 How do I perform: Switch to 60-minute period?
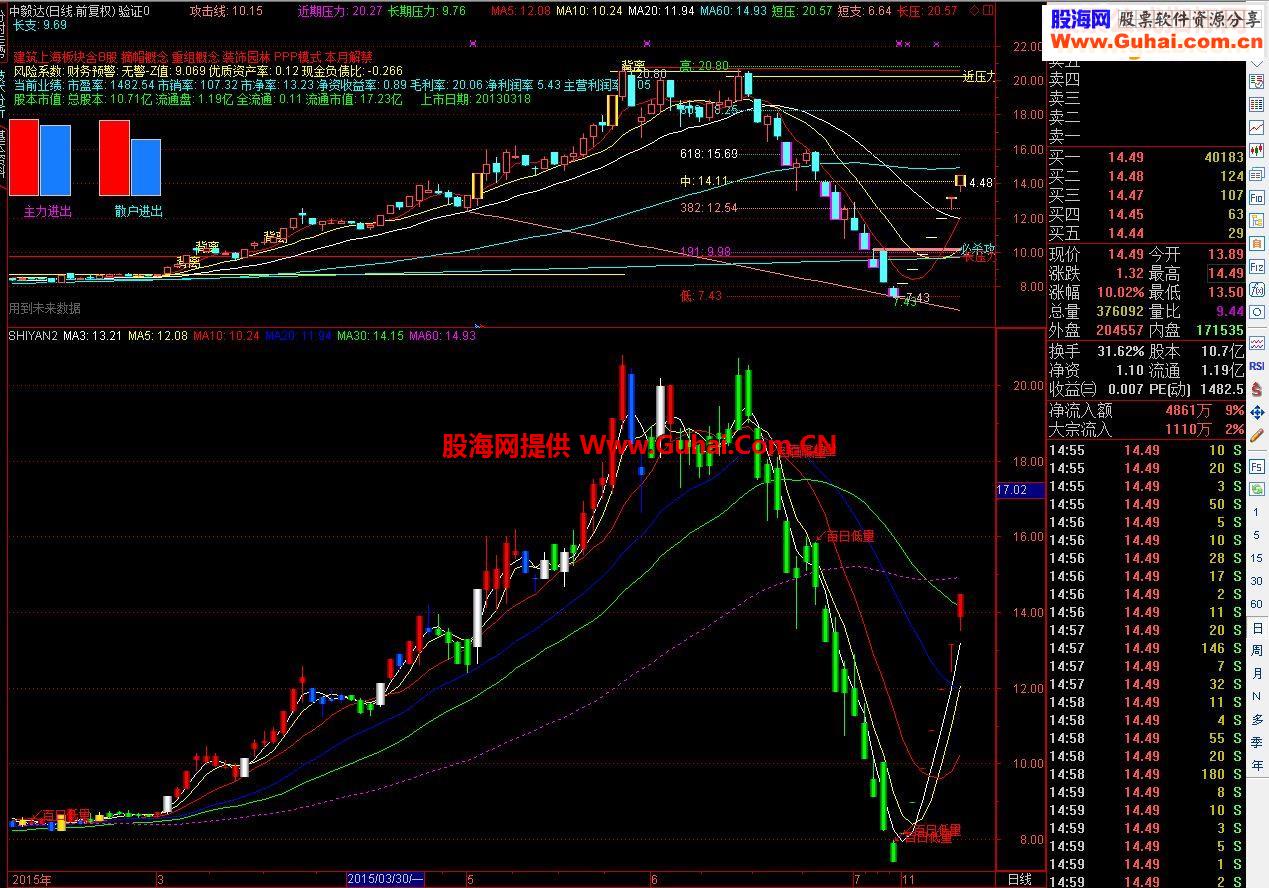pos(1257,604)
